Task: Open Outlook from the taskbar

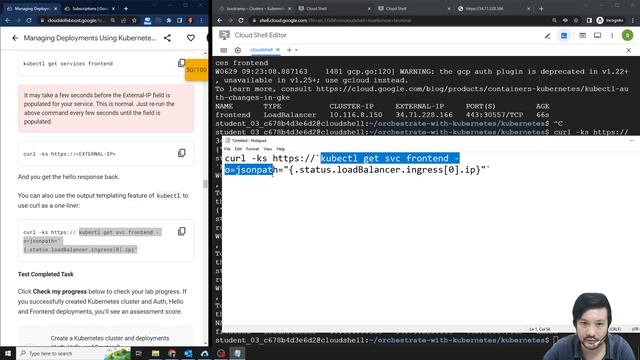Action: point(188,353)
